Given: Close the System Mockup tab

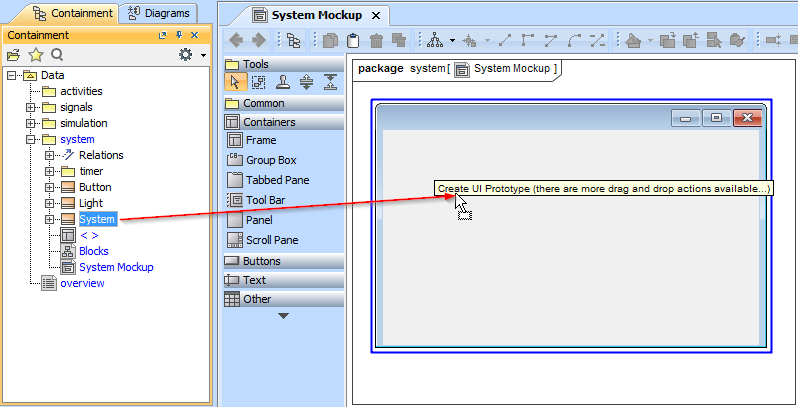Looking at the screenshot, I should [376, 16].
